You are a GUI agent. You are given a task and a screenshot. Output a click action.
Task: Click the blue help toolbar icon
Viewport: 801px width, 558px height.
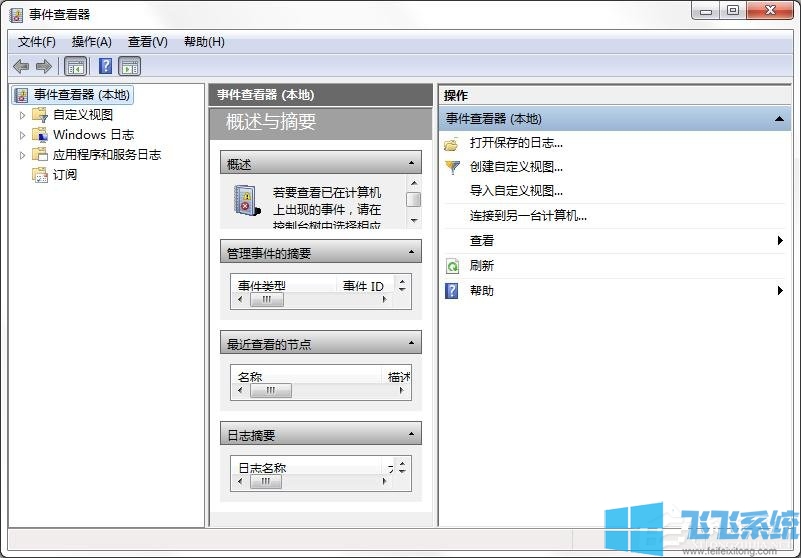tap(105, 66)
